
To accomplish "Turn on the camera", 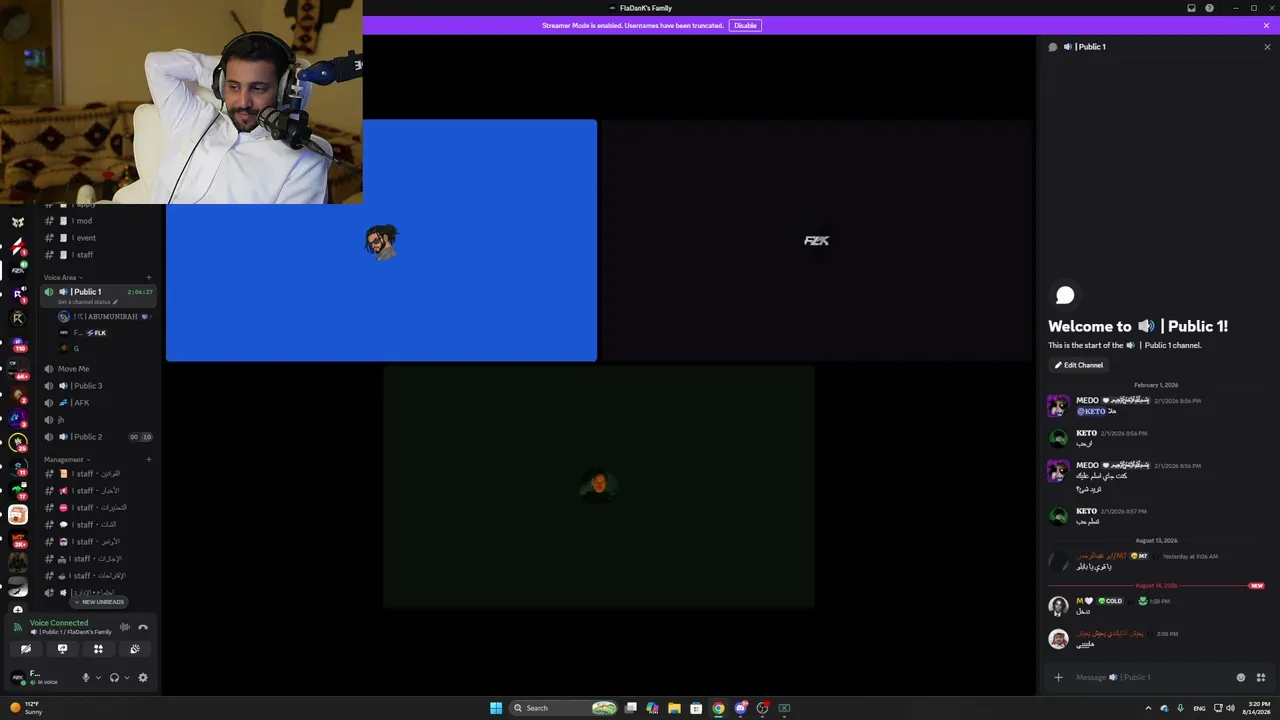I will point(26,649).
